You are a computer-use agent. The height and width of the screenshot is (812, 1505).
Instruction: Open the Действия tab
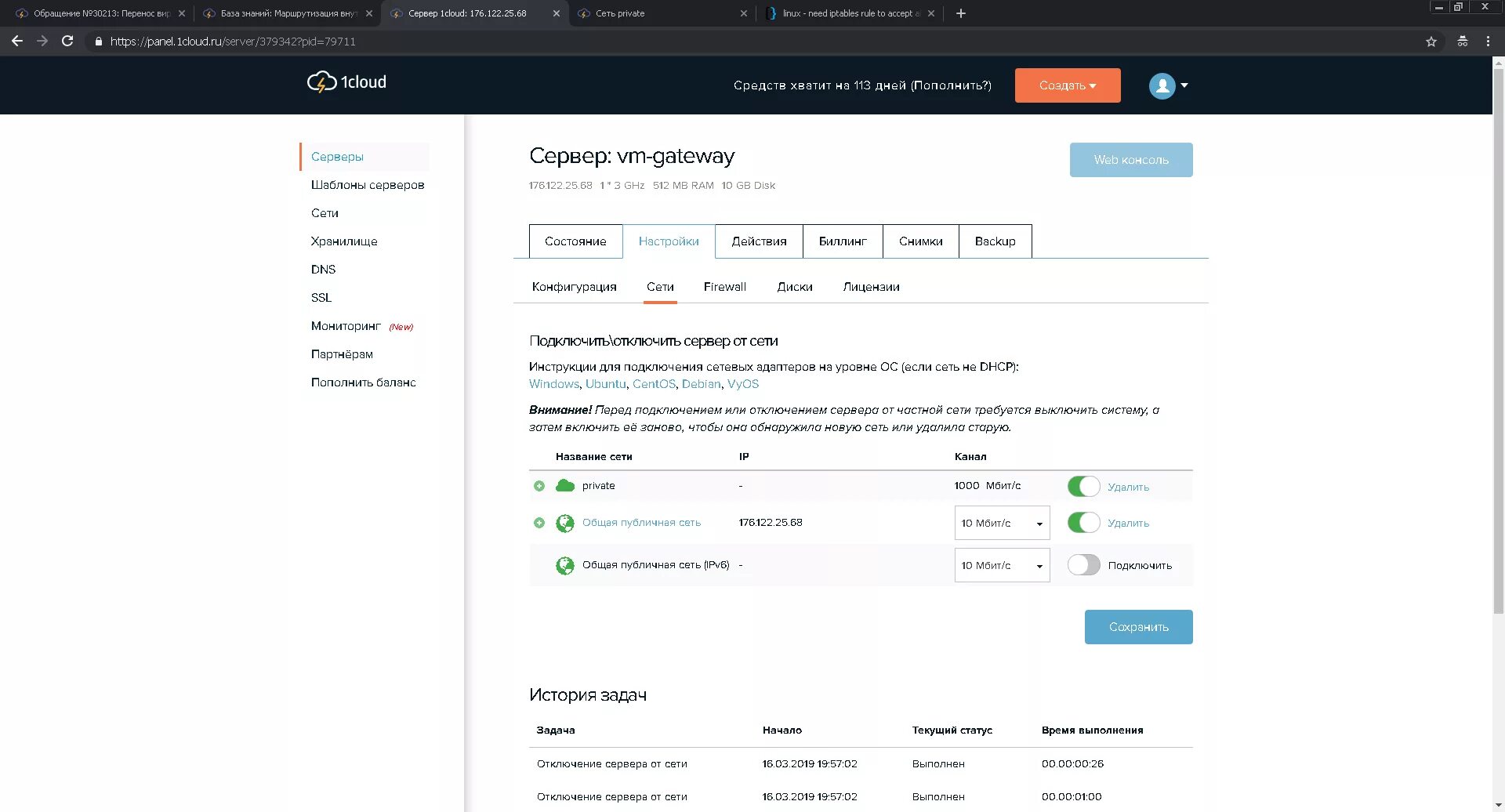click(759, 241)
